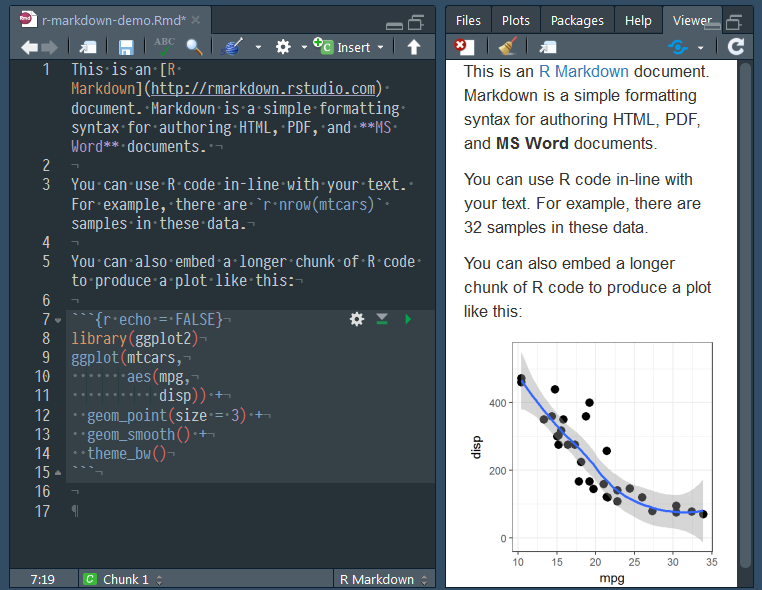Open Chunk 1 navigation selector
The width and height of the screenshot is (762, 590).
point(125,579)
